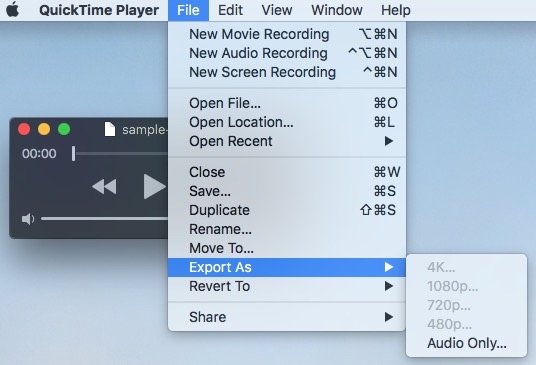This screenshot has width=536, height=365.
Task: Expand the Revert To submenu
Action: pos(287,286)
